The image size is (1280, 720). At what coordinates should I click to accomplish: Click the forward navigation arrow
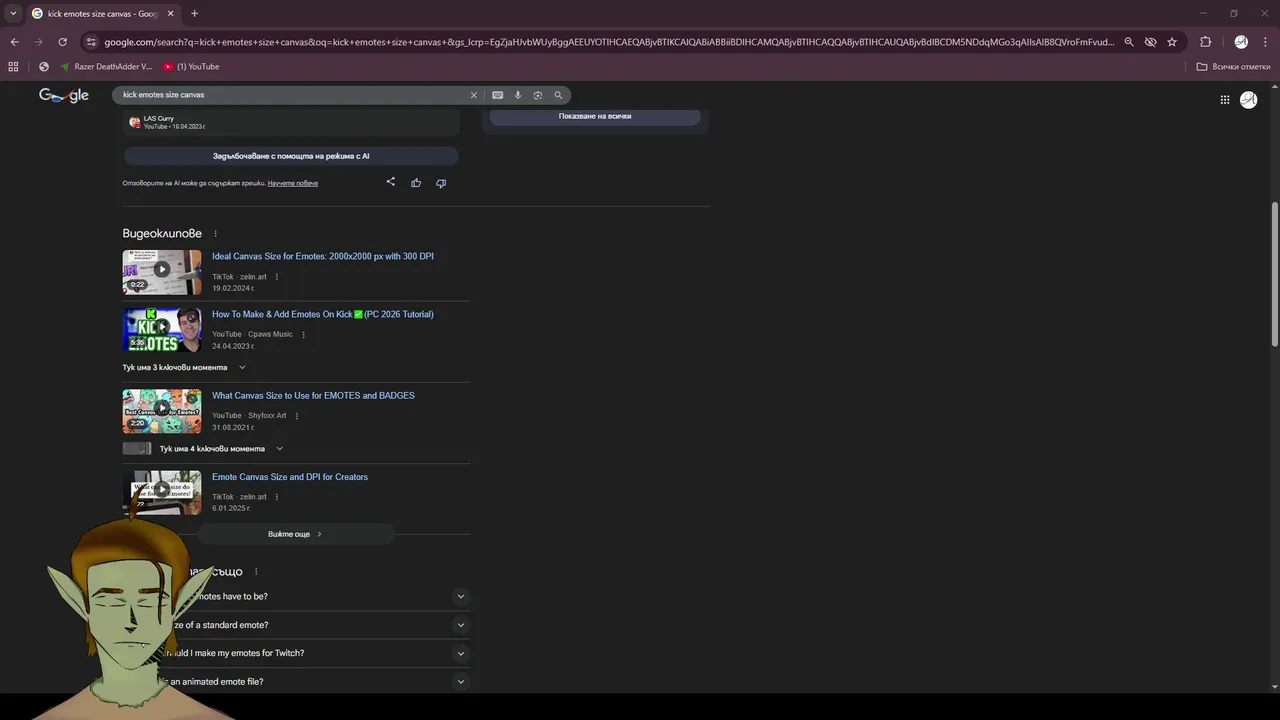coord(38,42)
